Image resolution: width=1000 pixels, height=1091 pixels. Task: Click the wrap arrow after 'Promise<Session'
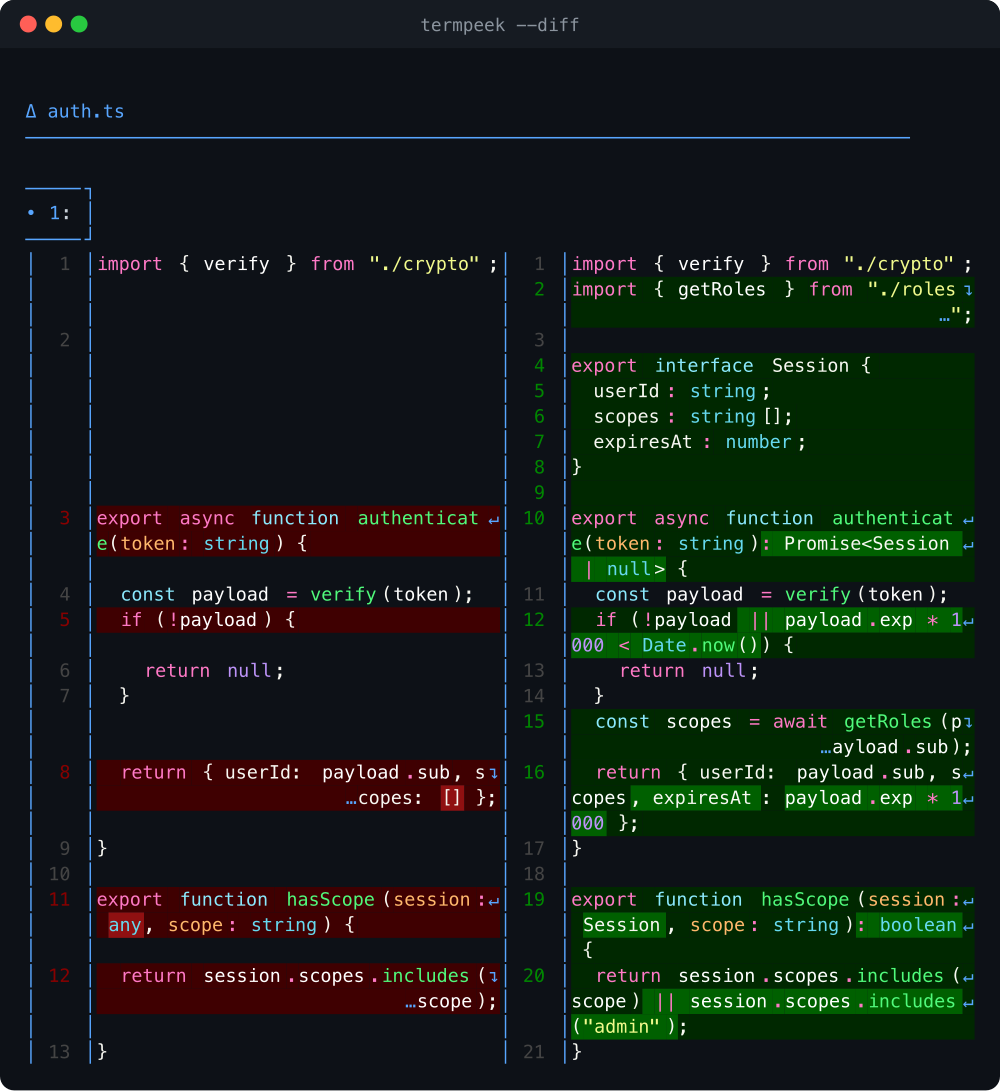click(968, 545)
